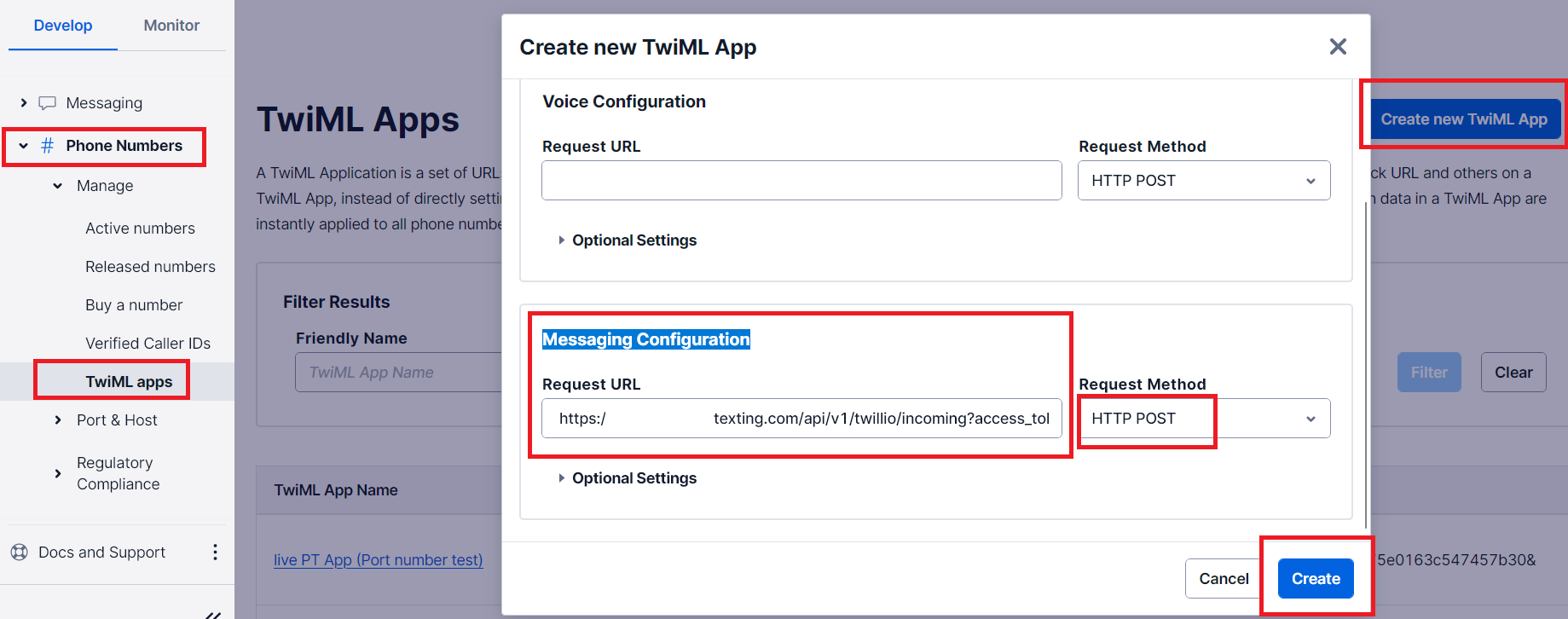The image size is (1568, 619).
Task: Click the Create button in dialog
Action: click(1316, 579)
